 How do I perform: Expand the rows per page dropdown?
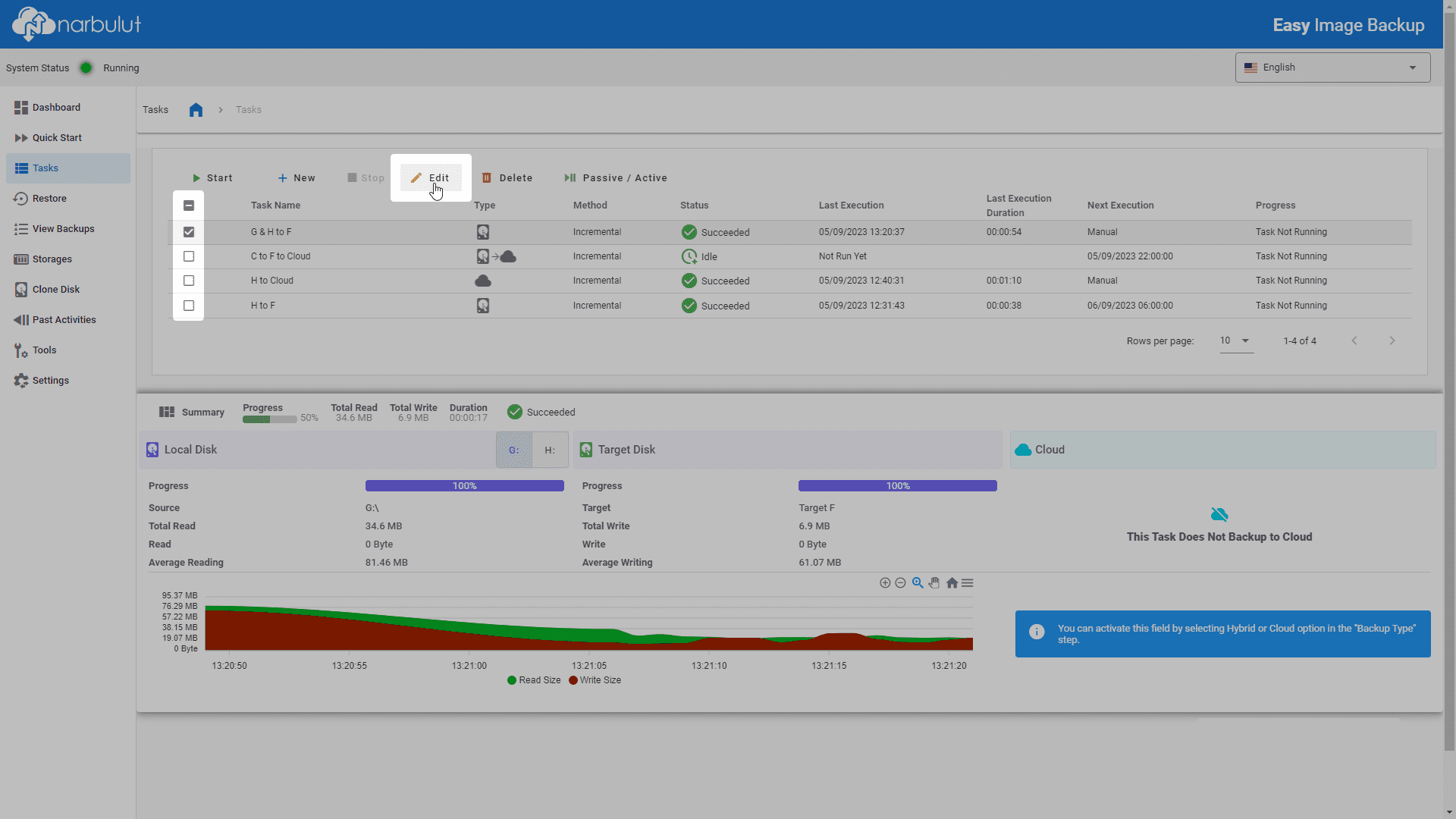[x=1236, y=341]
